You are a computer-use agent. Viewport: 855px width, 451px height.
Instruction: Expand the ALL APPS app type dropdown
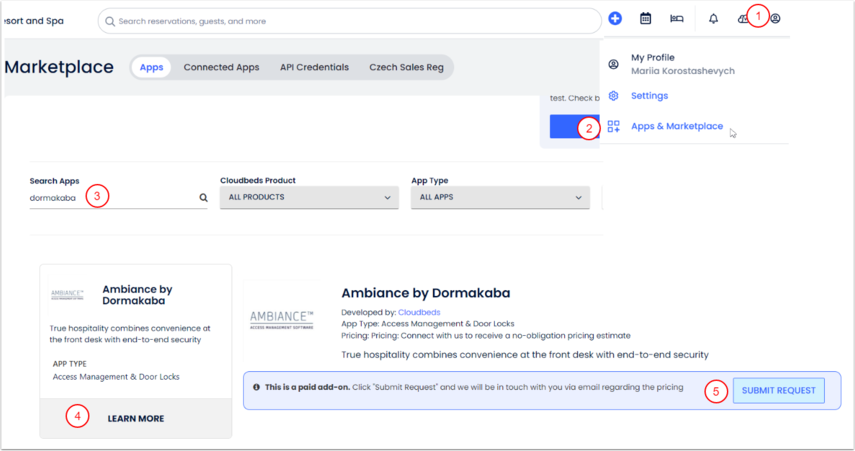coord(500,198)
